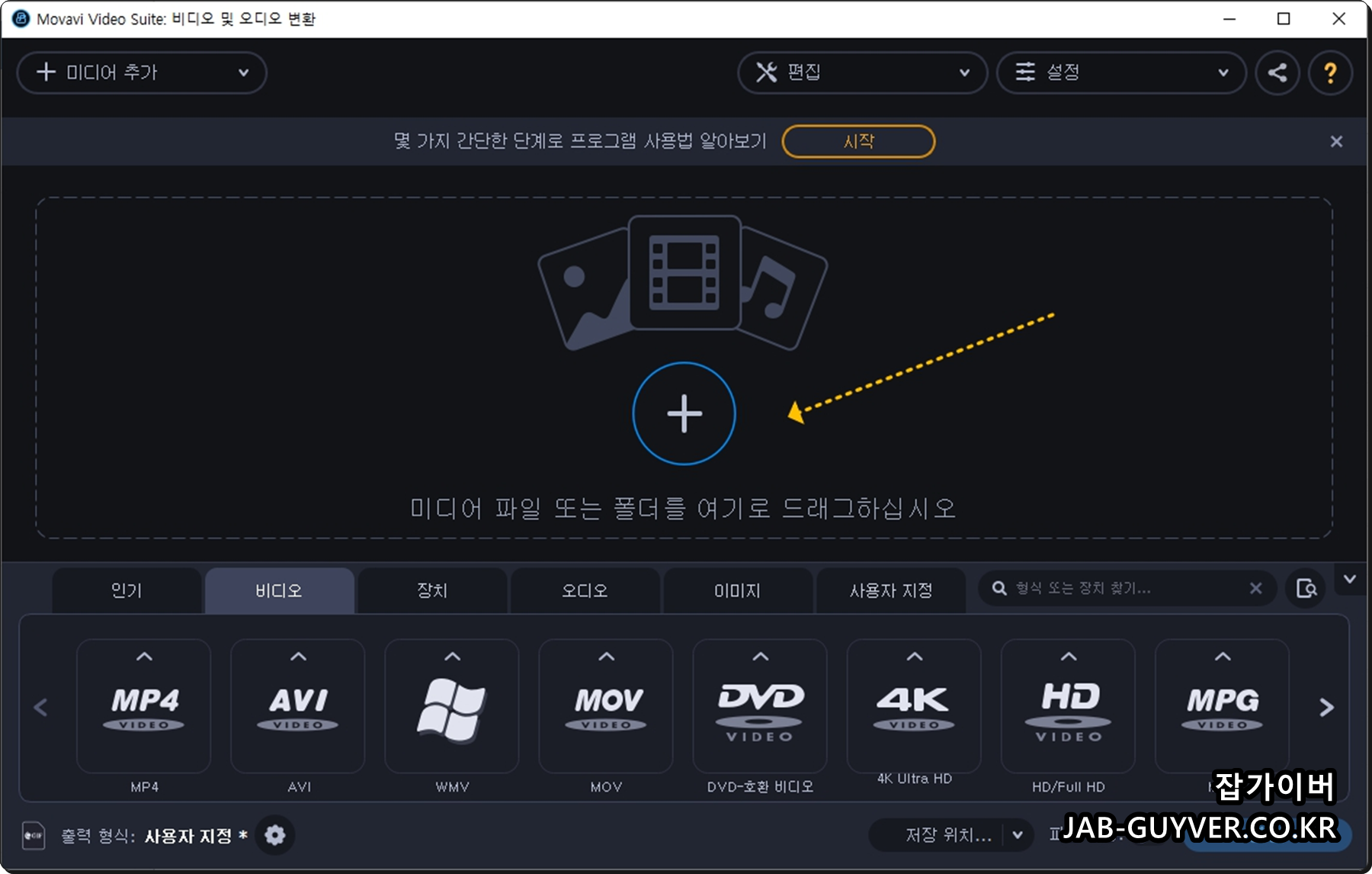Click the output format file icon
The height and width of the screenshot is (874, 1372).
coord(34,836)
